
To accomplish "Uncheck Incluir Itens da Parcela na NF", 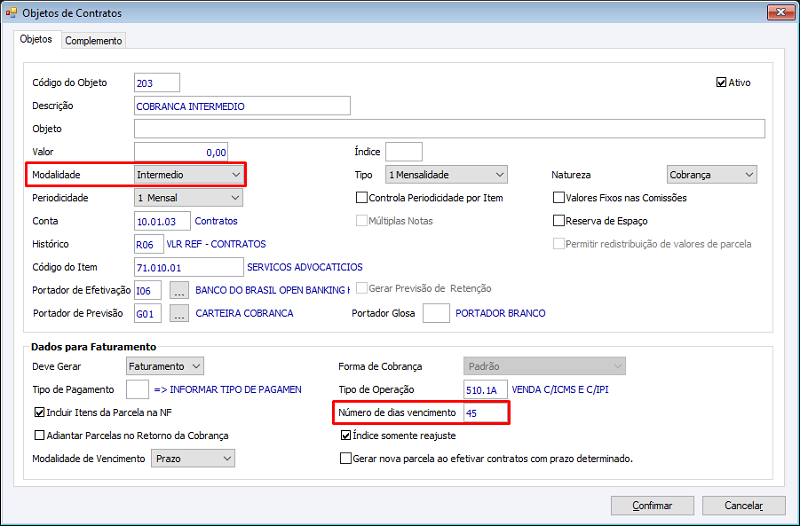I will (39, 412).
